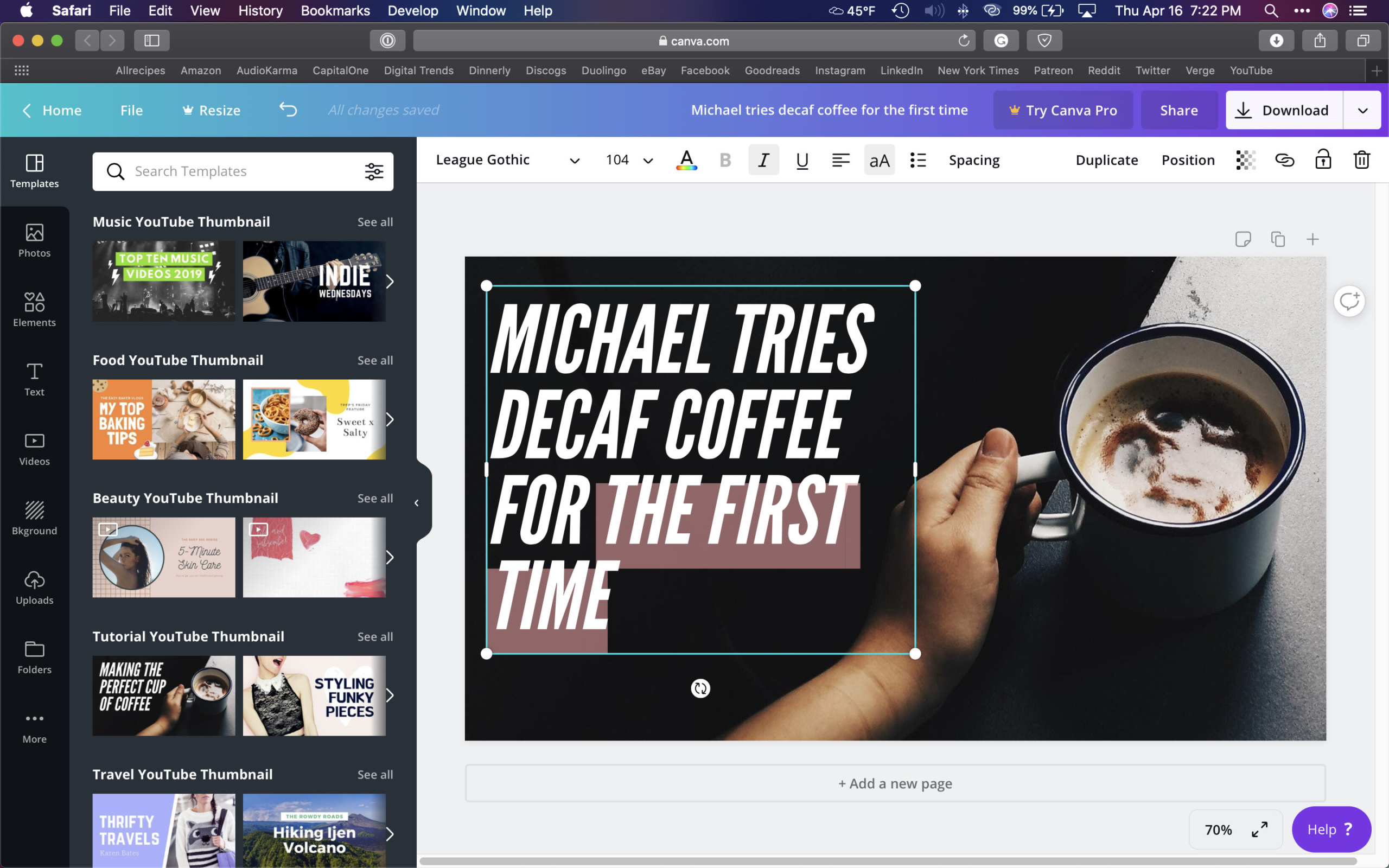
Task: Click the Share button
Action: [x=1178, y=110]
